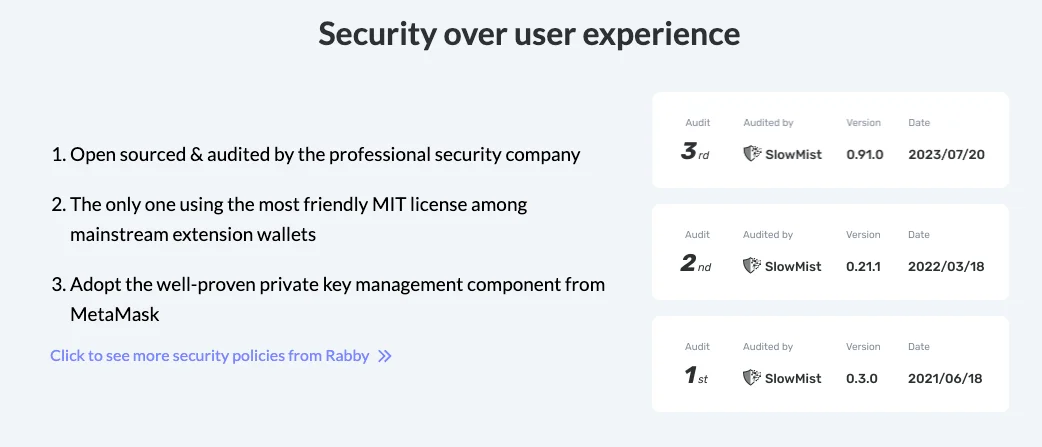Open the 1st audit report card
Viewport: 1042px width, 447px height.
point(830,364)
